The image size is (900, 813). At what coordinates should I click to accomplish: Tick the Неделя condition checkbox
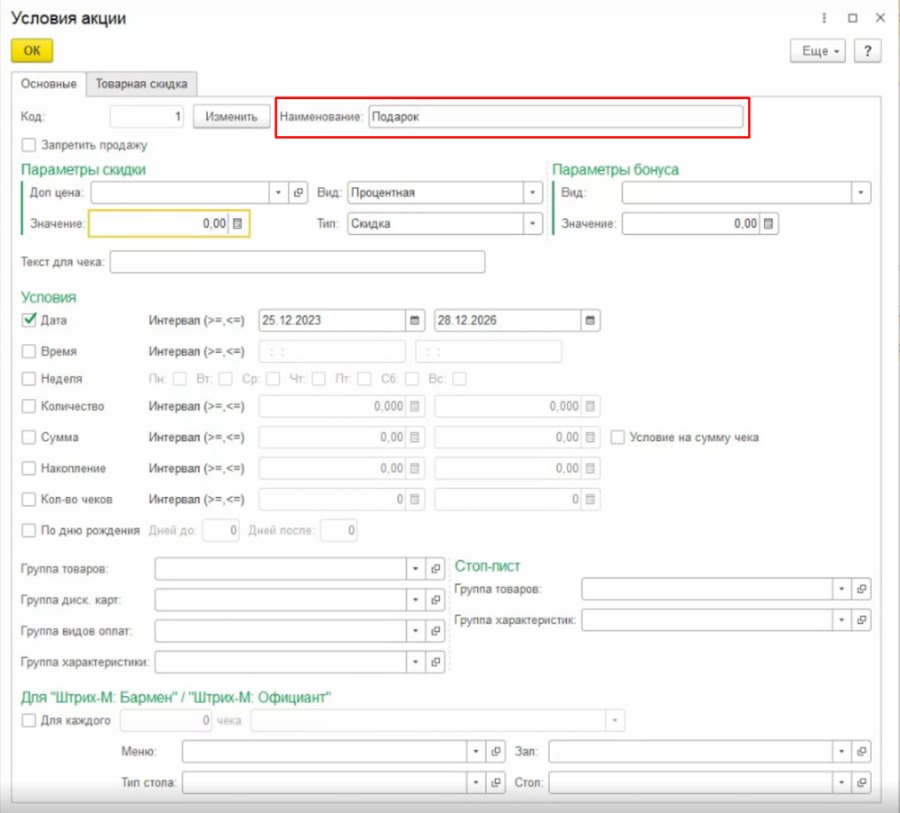29,379
